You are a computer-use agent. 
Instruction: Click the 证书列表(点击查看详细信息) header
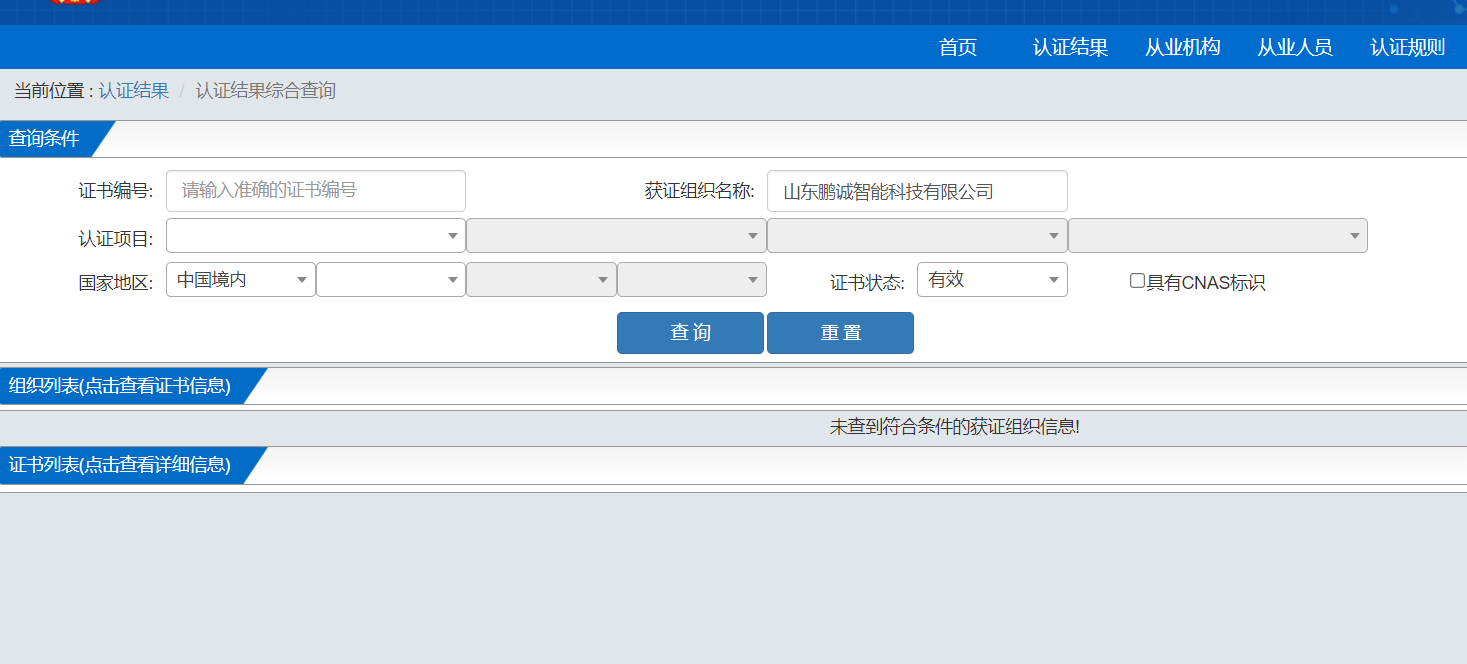click(x=120, y=465)
